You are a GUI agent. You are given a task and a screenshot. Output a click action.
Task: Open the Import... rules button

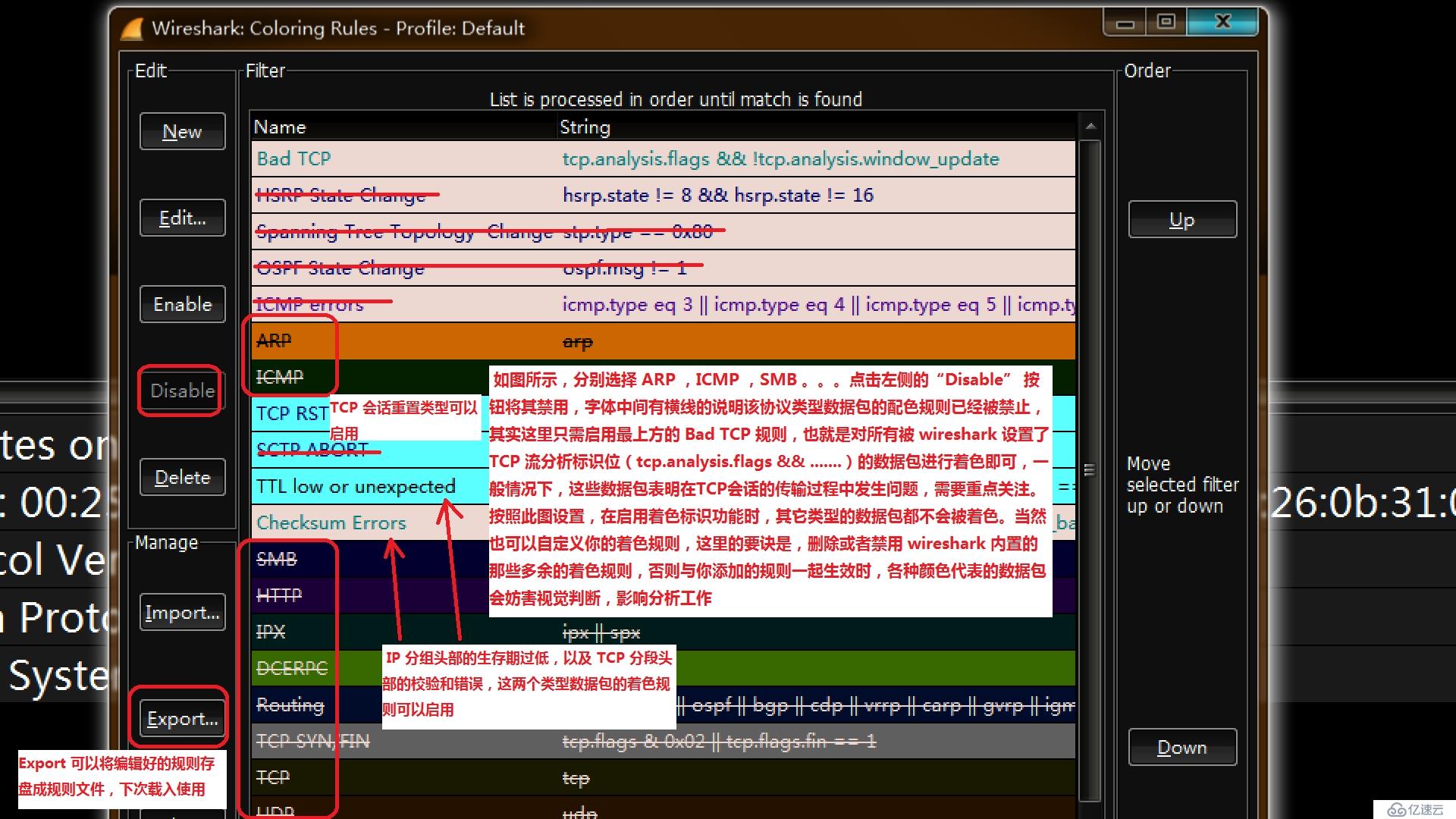(182, 612)
